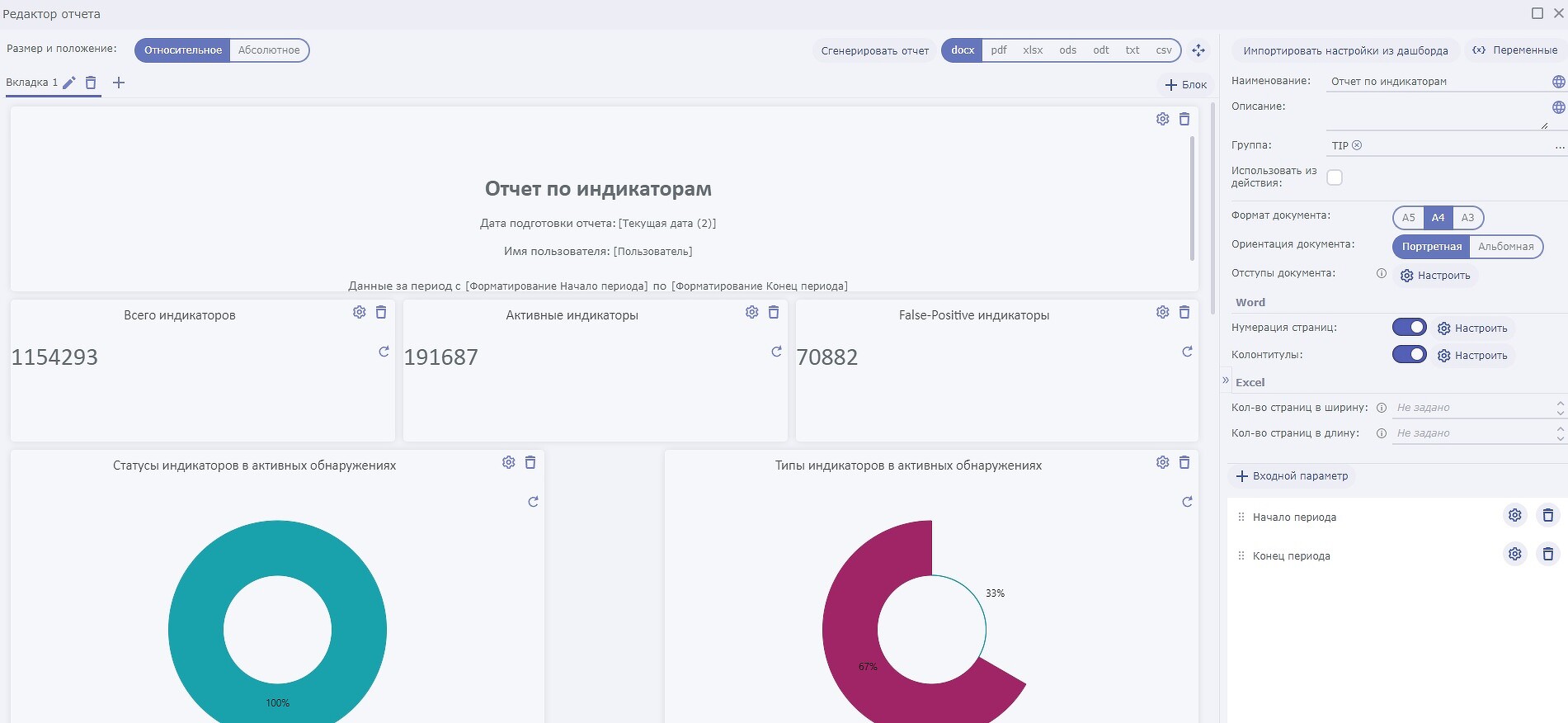Toggle Использовать из действия checkbox
1568x723 pixels.
point(1335,177)
